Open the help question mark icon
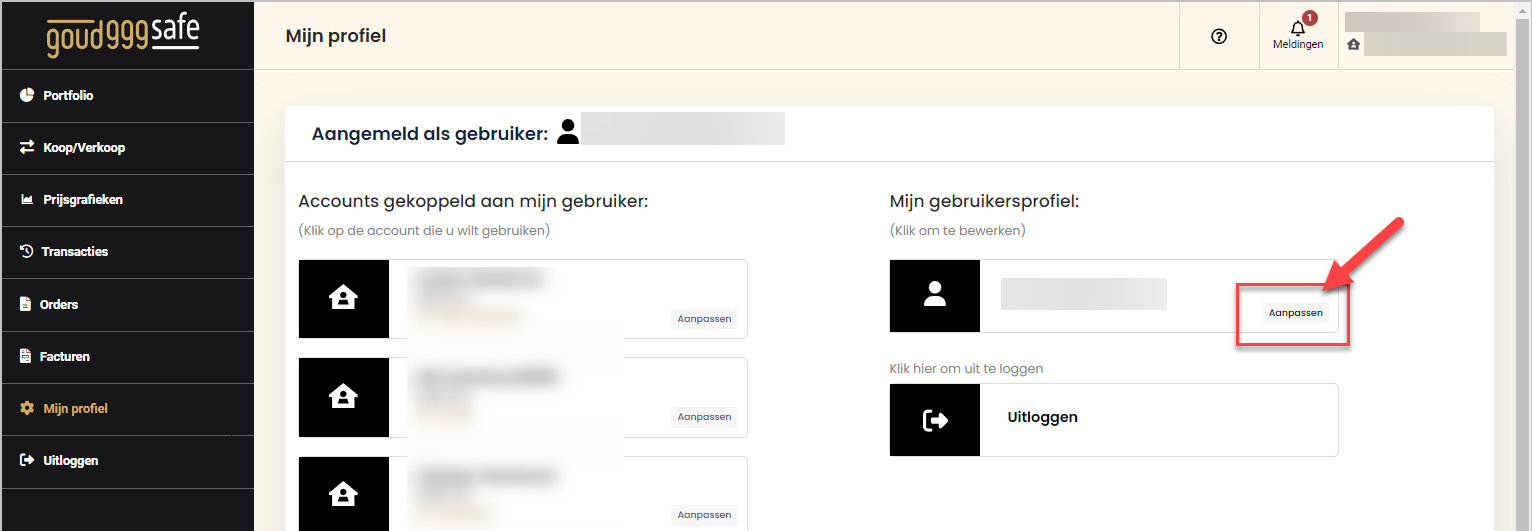The image size is (1532, 531). 1219,36
